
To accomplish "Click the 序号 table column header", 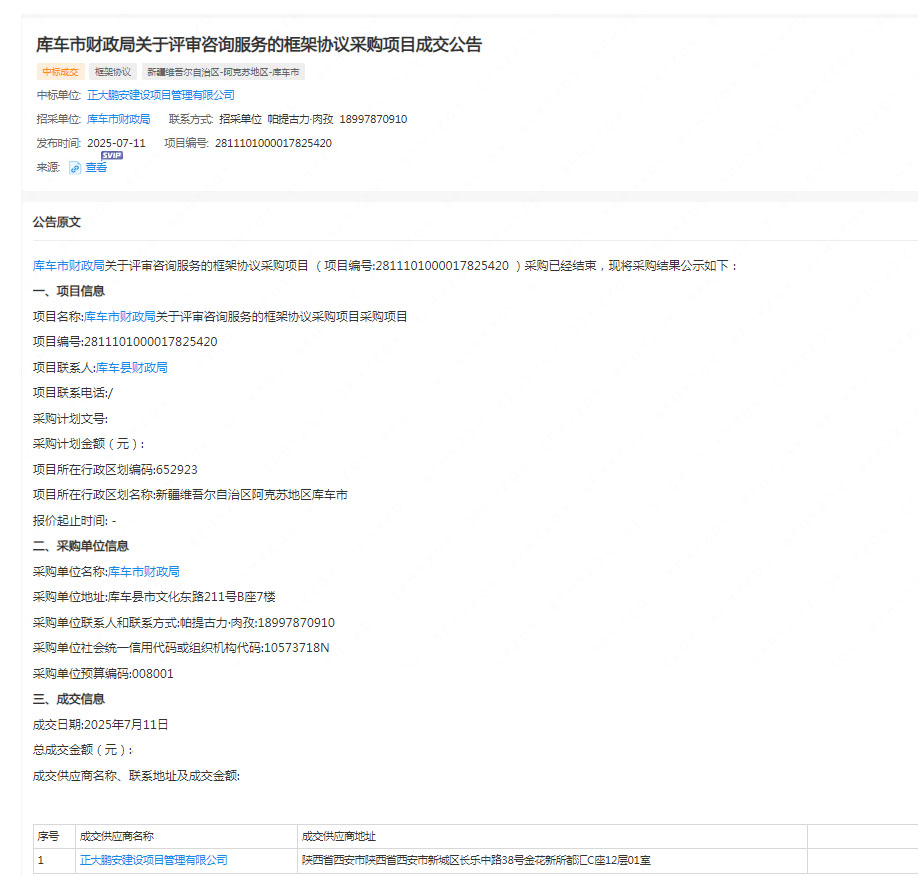I will tap(48, 836).
